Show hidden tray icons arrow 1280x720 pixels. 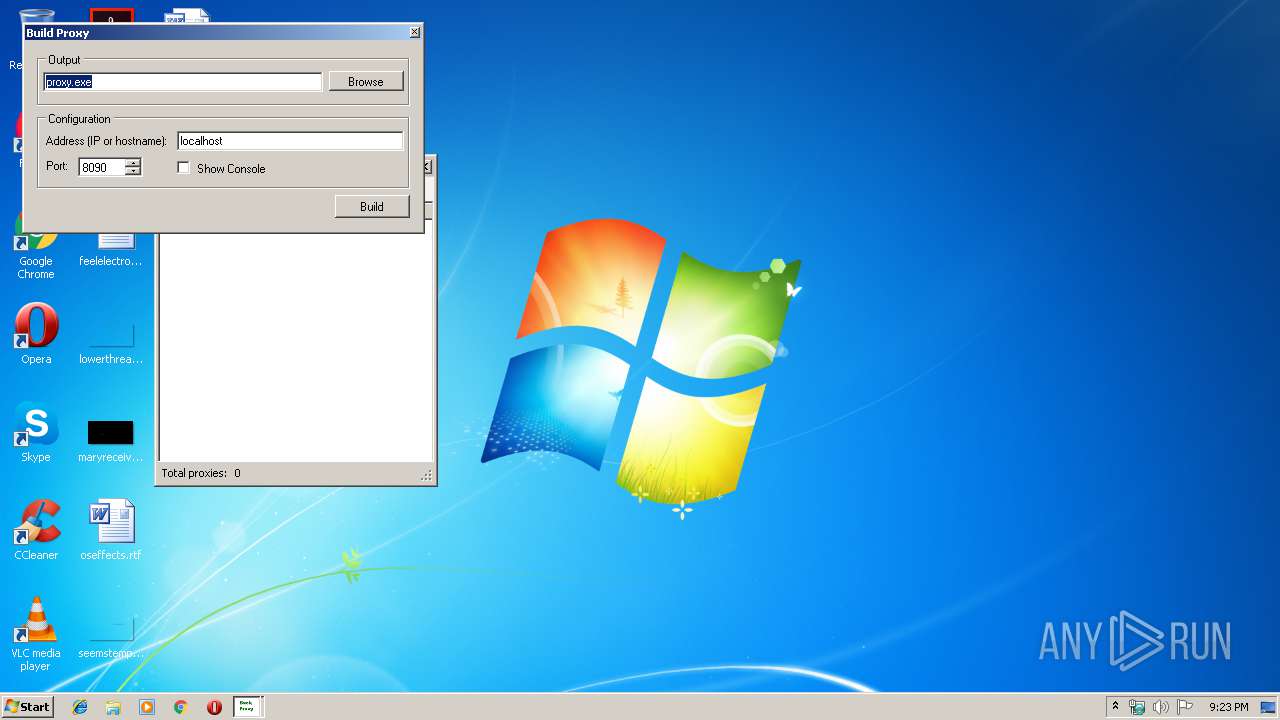[1115, 707]
